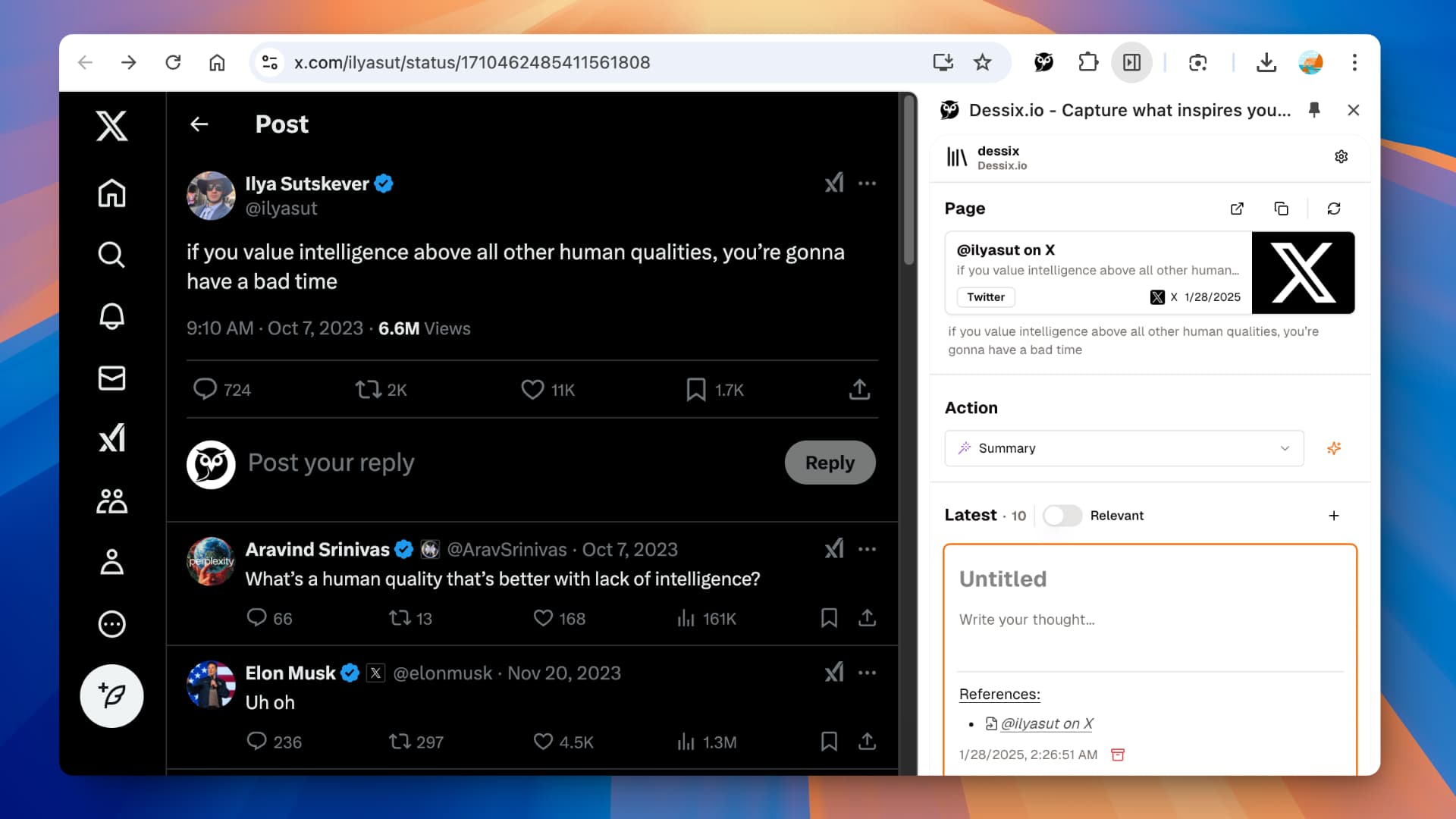1456x819 pixels.
Task: Open more options on Aravind Srinivas's reply
Action: [x=868, y=549]
